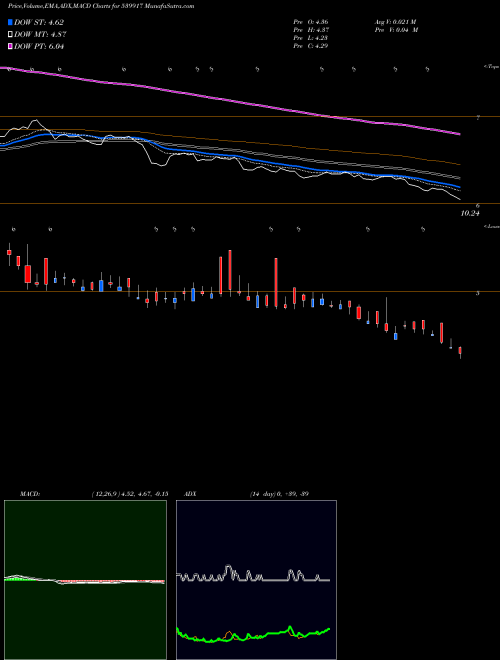Open the dark blue ADX indicator panel
Viewport: 500px width, 660px height.
click(256, 580)
